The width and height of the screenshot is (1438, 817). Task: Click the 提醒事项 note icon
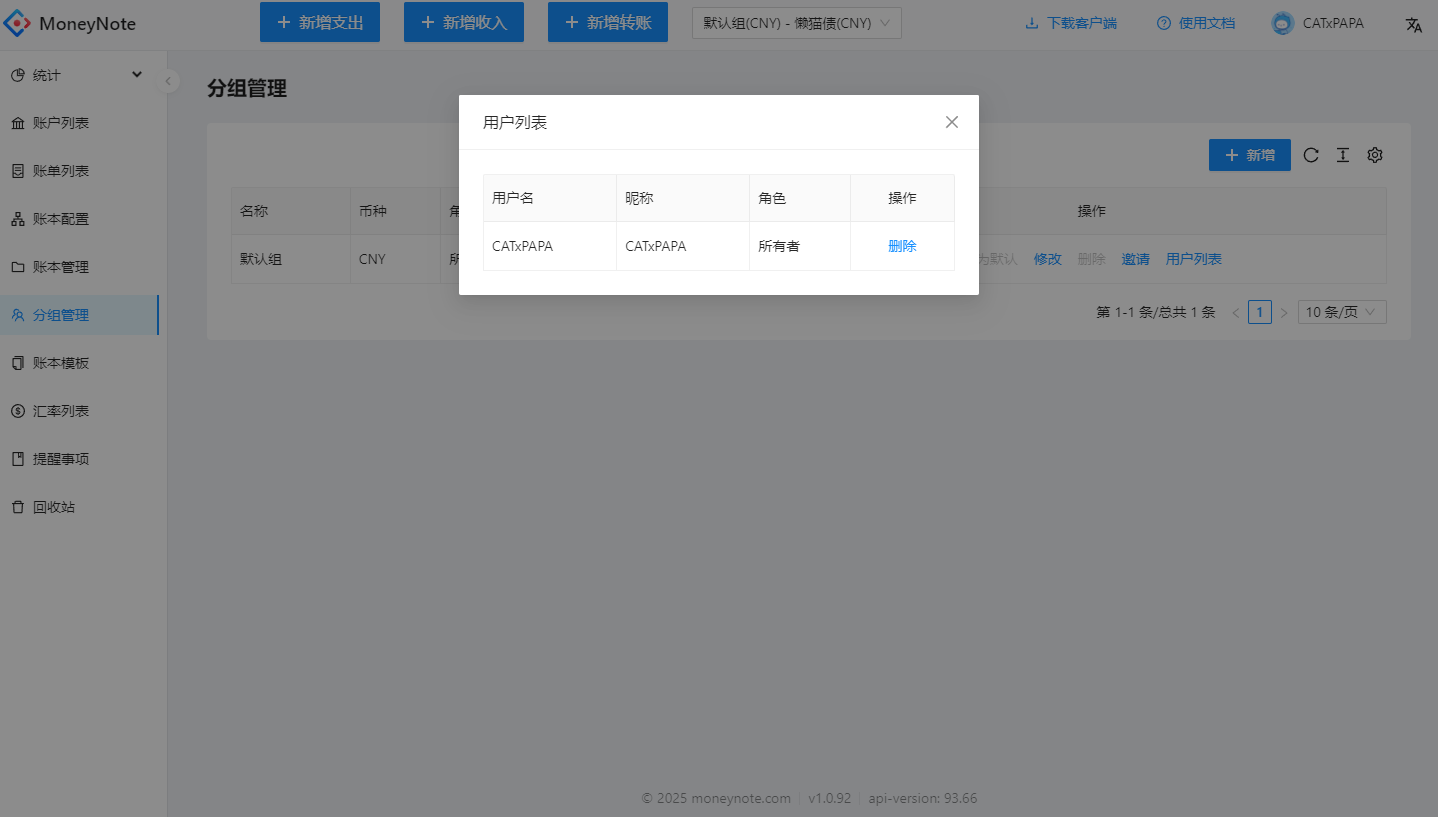click(x=17, y=459)
